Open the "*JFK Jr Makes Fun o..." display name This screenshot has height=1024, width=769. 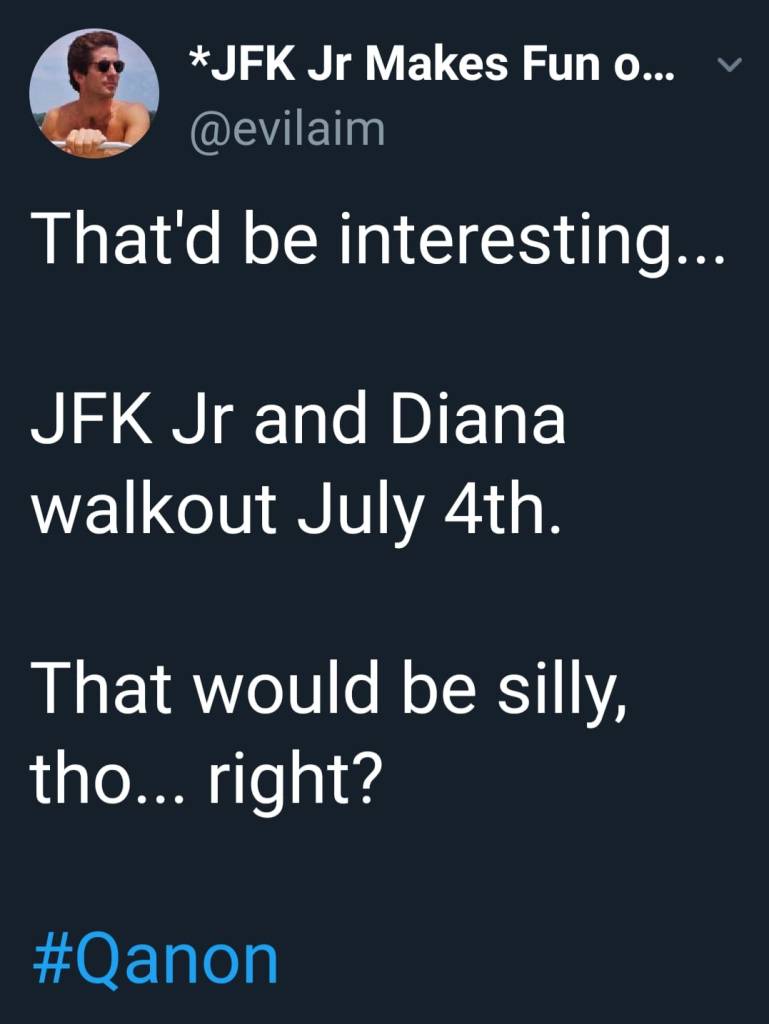click(x=431, y=70)
